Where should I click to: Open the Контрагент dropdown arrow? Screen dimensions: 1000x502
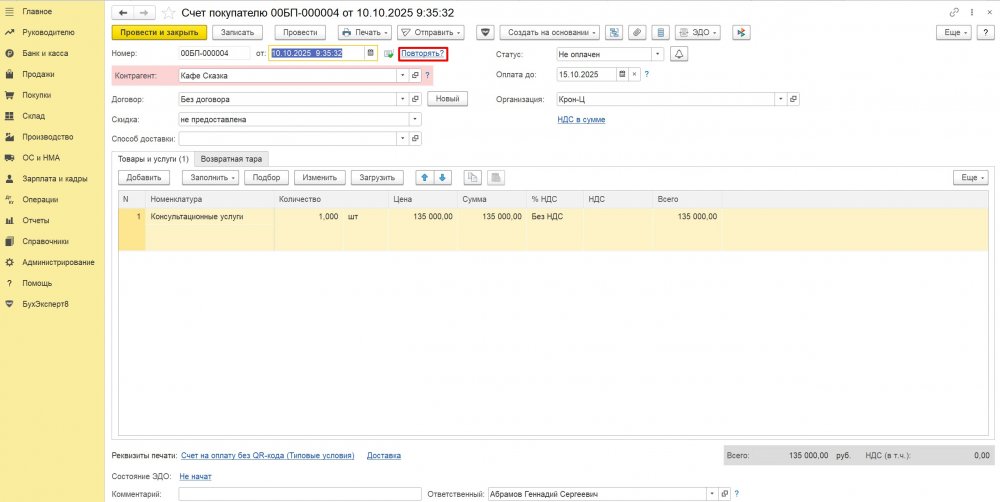click(x=402, y=75)
